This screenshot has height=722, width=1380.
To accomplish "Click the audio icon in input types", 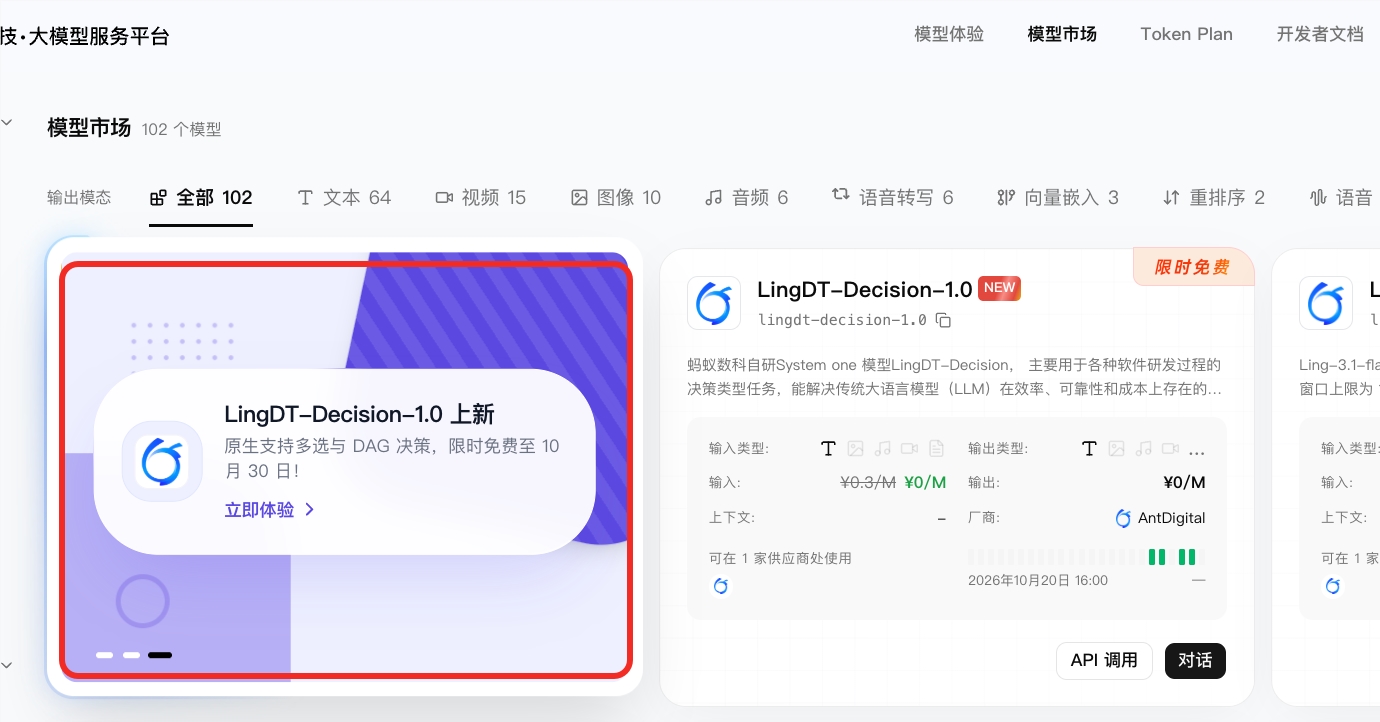I will (x=882, y=449).
